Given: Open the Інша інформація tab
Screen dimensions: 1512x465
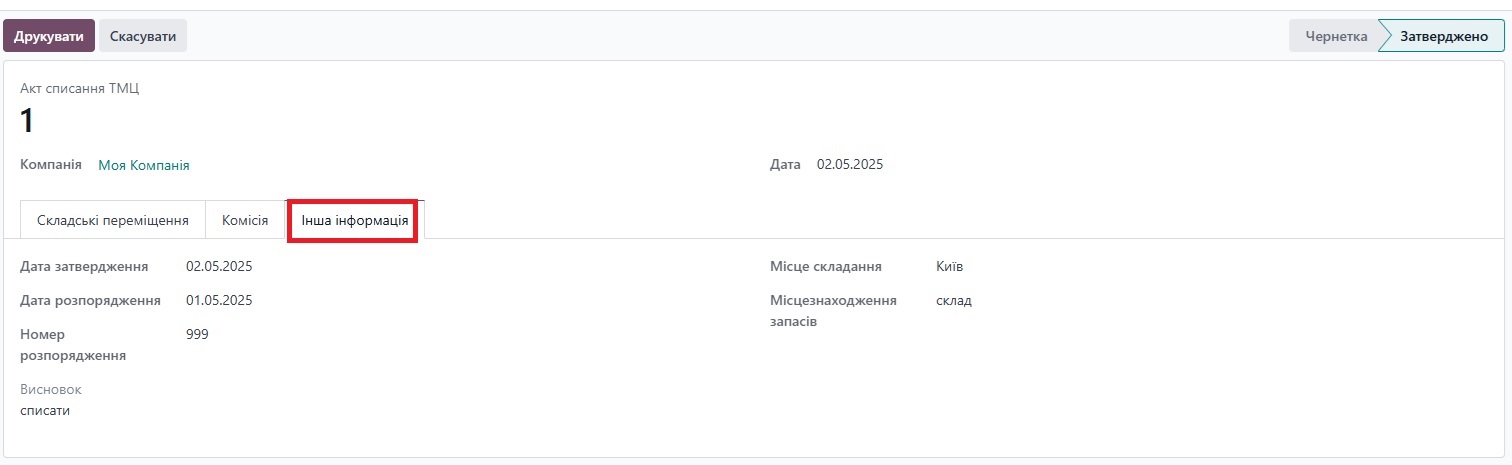Looking at the screenshot, I should click(355, 220).
